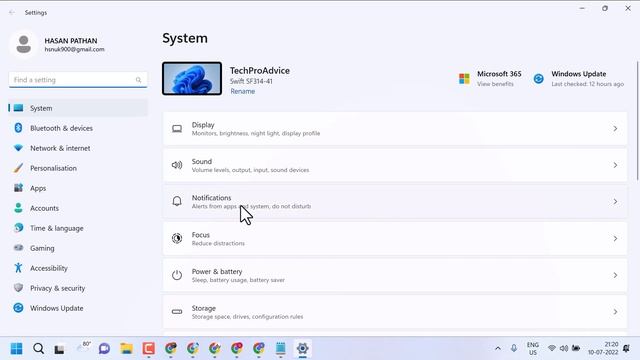The image size is (640, 360).
Task: Expand the Display row chevron
Action: coord(615,129)
